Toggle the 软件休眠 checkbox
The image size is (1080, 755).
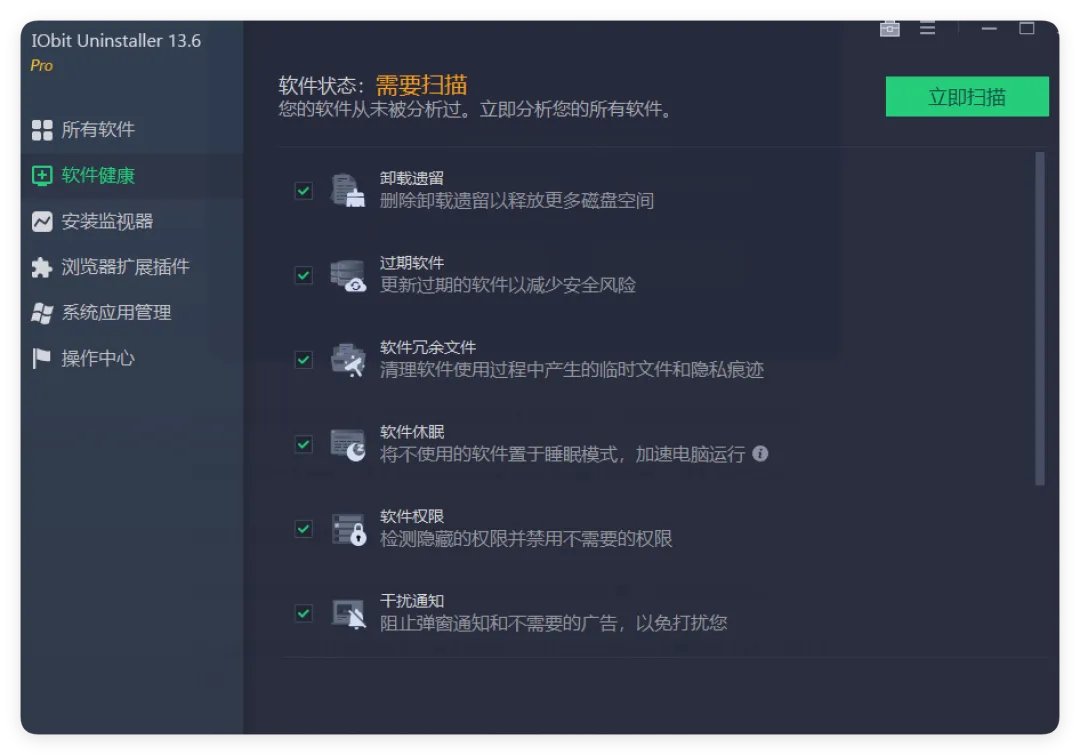click(x=304, y=444)
